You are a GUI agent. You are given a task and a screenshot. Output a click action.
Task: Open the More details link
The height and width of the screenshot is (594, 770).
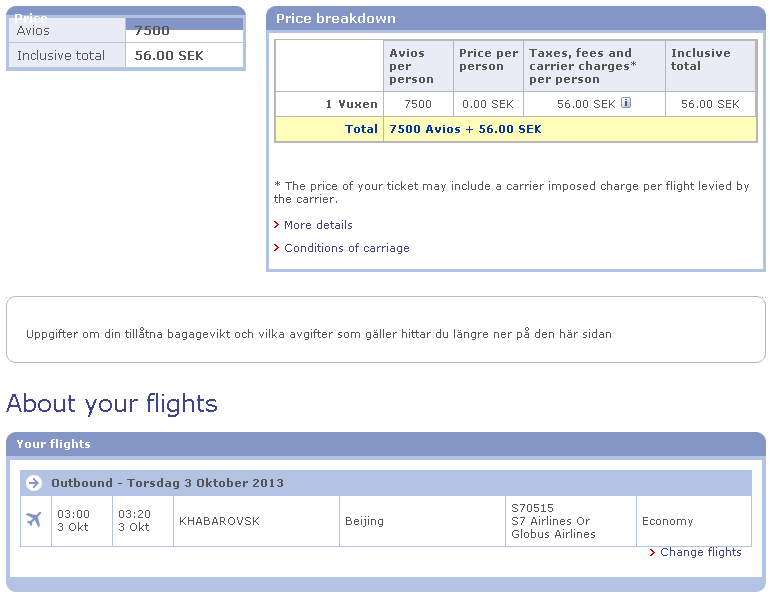318,225
